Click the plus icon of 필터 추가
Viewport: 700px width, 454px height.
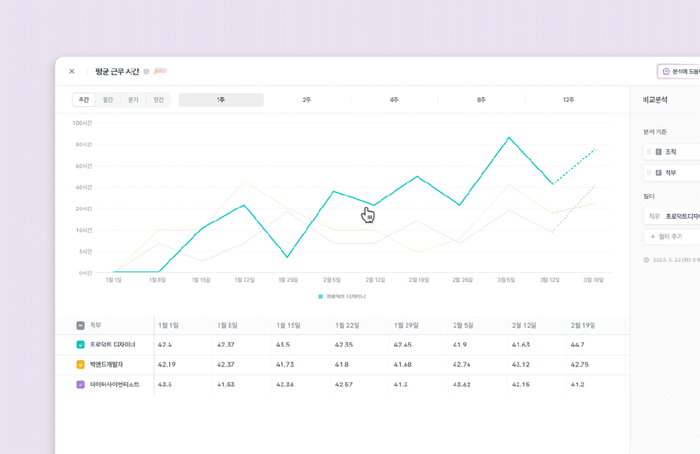point(653,237)
